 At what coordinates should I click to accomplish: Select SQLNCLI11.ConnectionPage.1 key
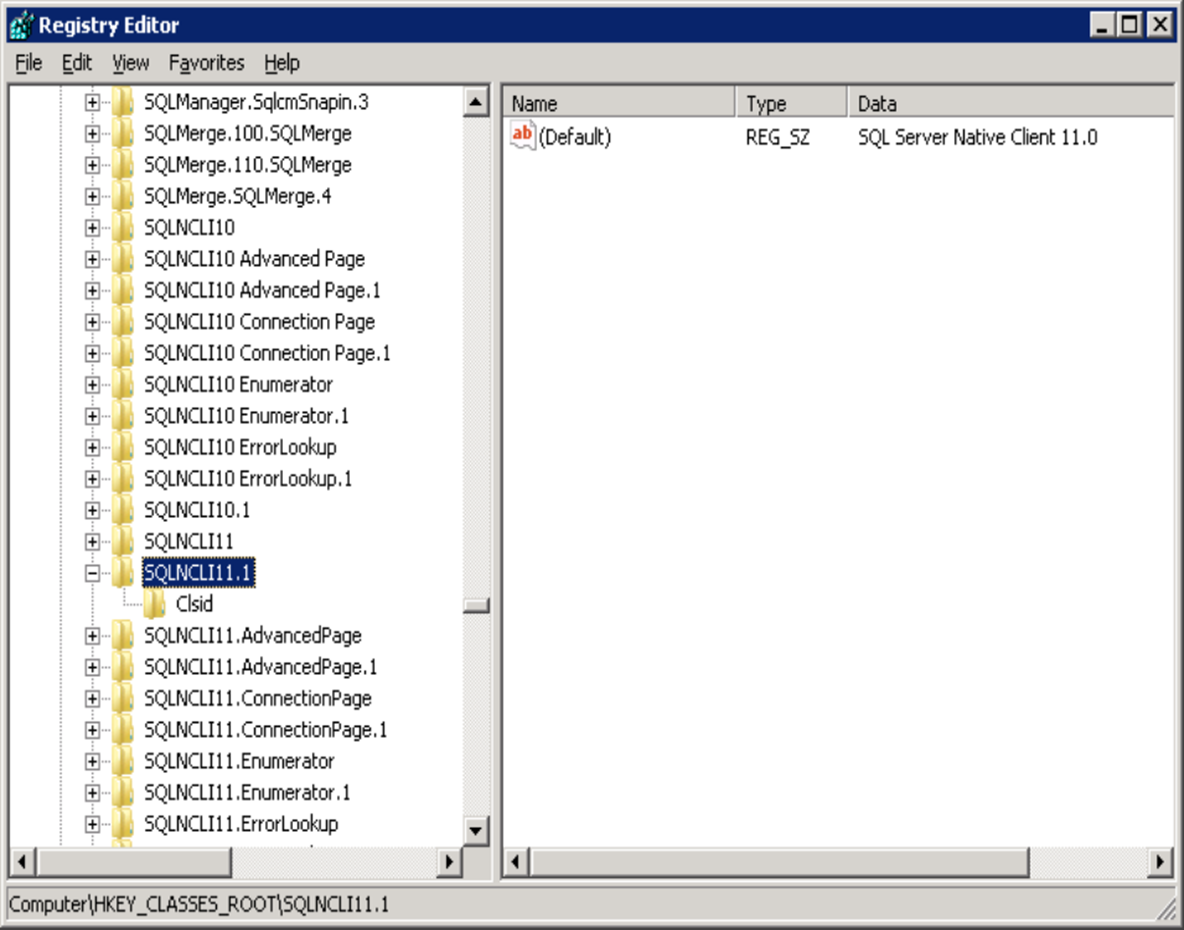(x=265, y=730)
